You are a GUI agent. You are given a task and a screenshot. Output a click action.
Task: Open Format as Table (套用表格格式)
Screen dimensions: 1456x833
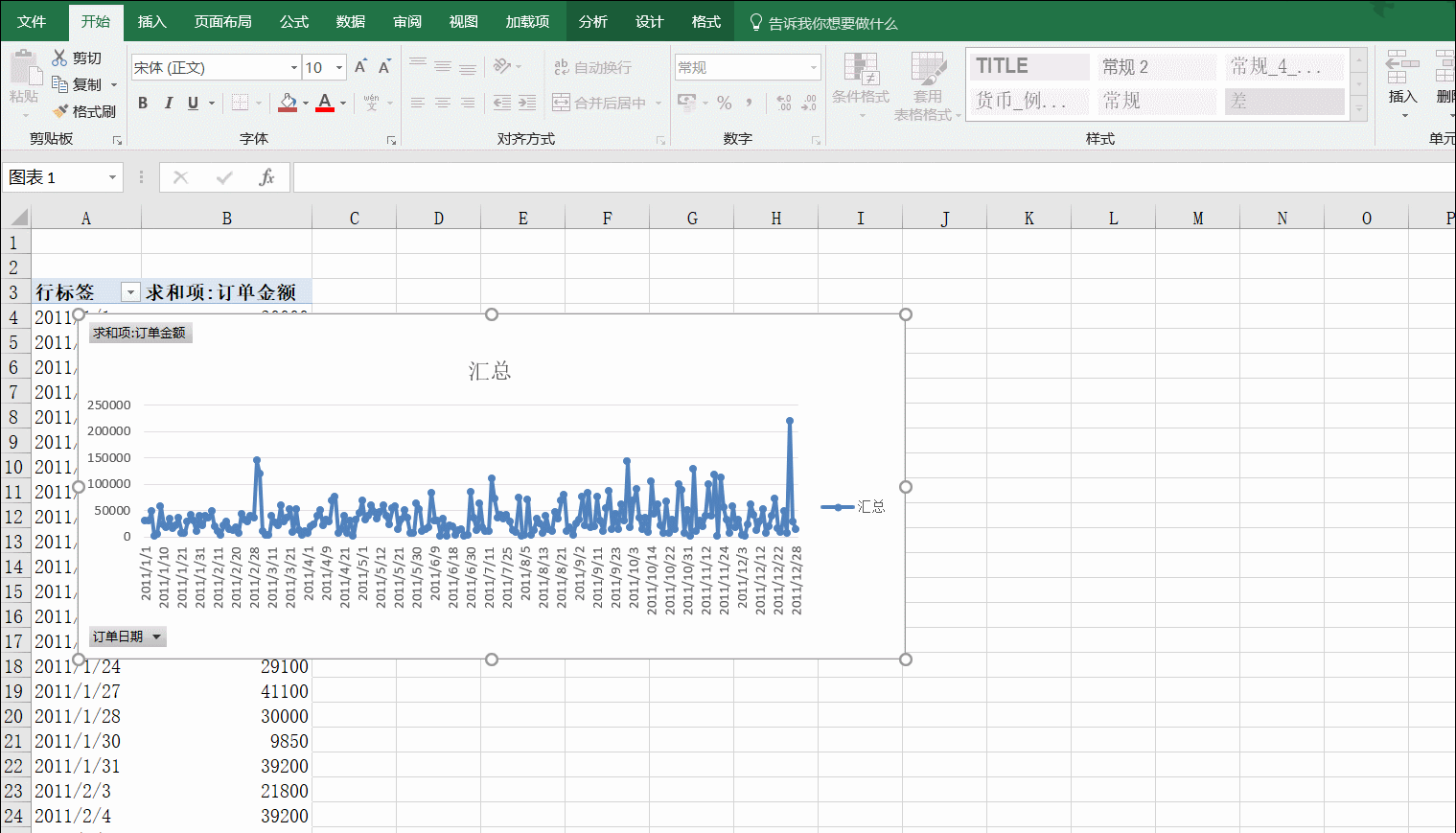(927, 86)
